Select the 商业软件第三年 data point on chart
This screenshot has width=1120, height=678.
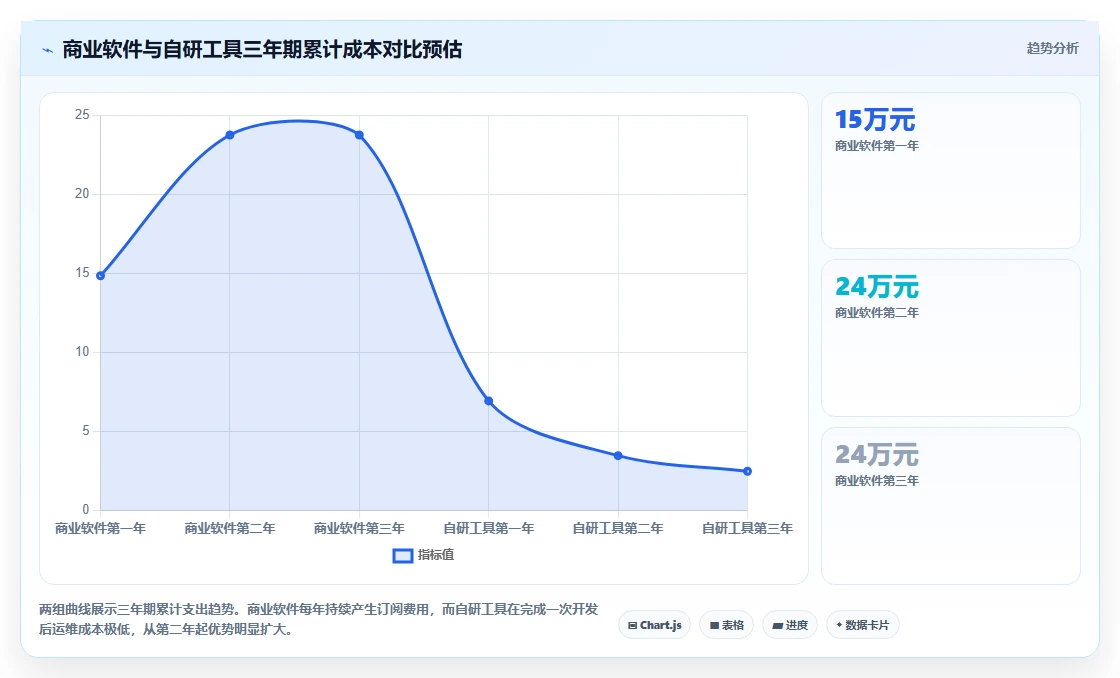coord(359,135)
